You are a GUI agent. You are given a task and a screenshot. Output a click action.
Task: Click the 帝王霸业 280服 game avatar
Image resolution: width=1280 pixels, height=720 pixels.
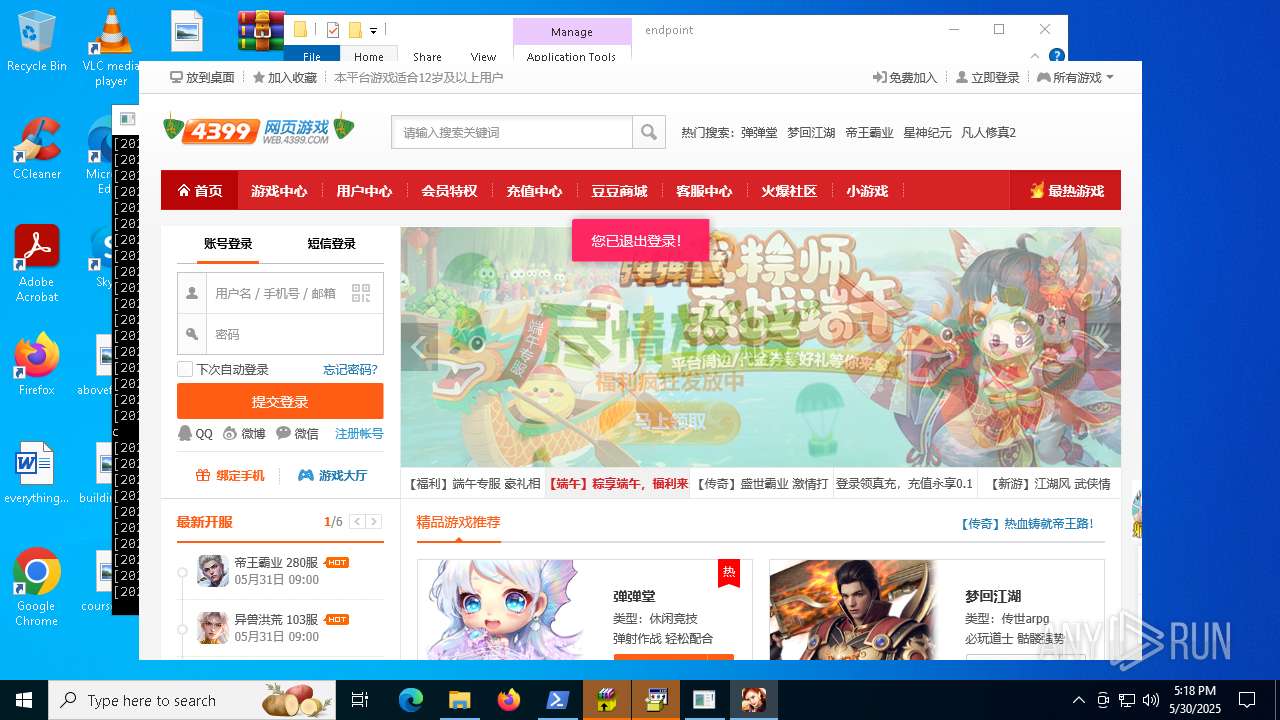click(x=213, y=571)
